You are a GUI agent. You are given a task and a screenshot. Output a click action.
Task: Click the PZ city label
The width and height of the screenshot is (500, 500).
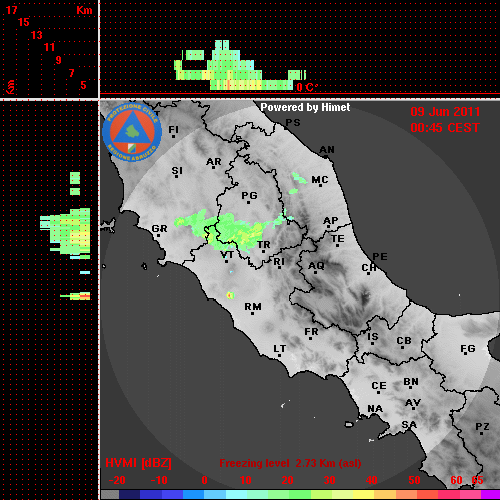[x=482, y=427]
